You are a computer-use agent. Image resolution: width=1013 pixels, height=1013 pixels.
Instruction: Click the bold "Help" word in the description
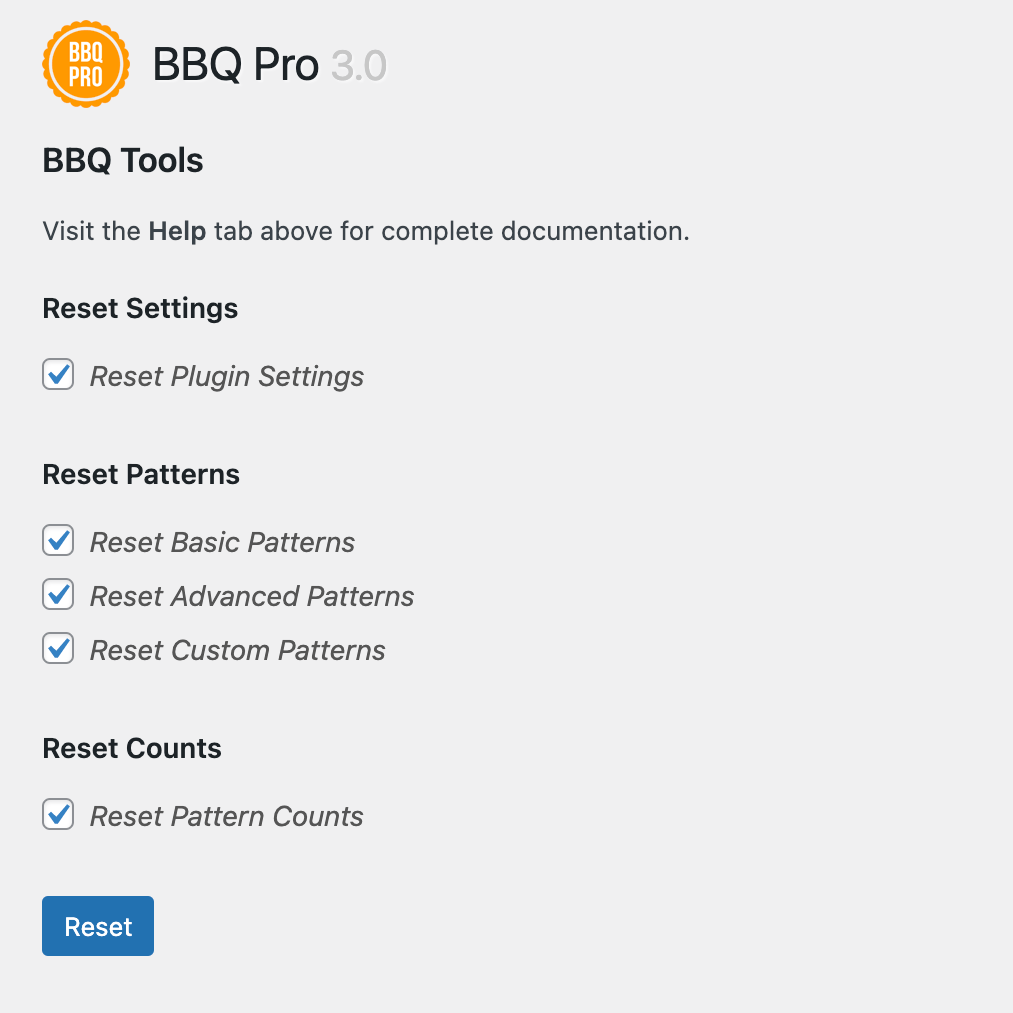click(x=177, y=232)
